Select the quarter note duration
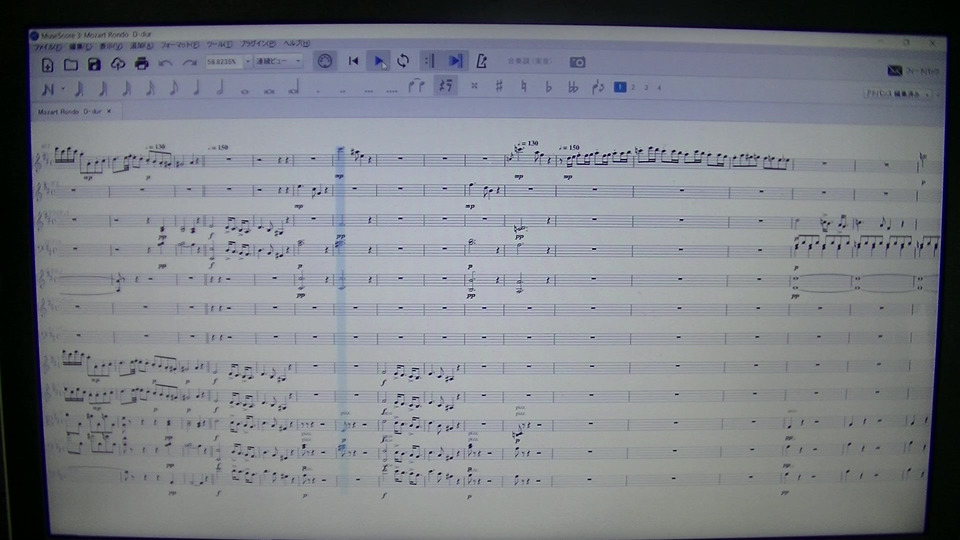 (197, 88)
